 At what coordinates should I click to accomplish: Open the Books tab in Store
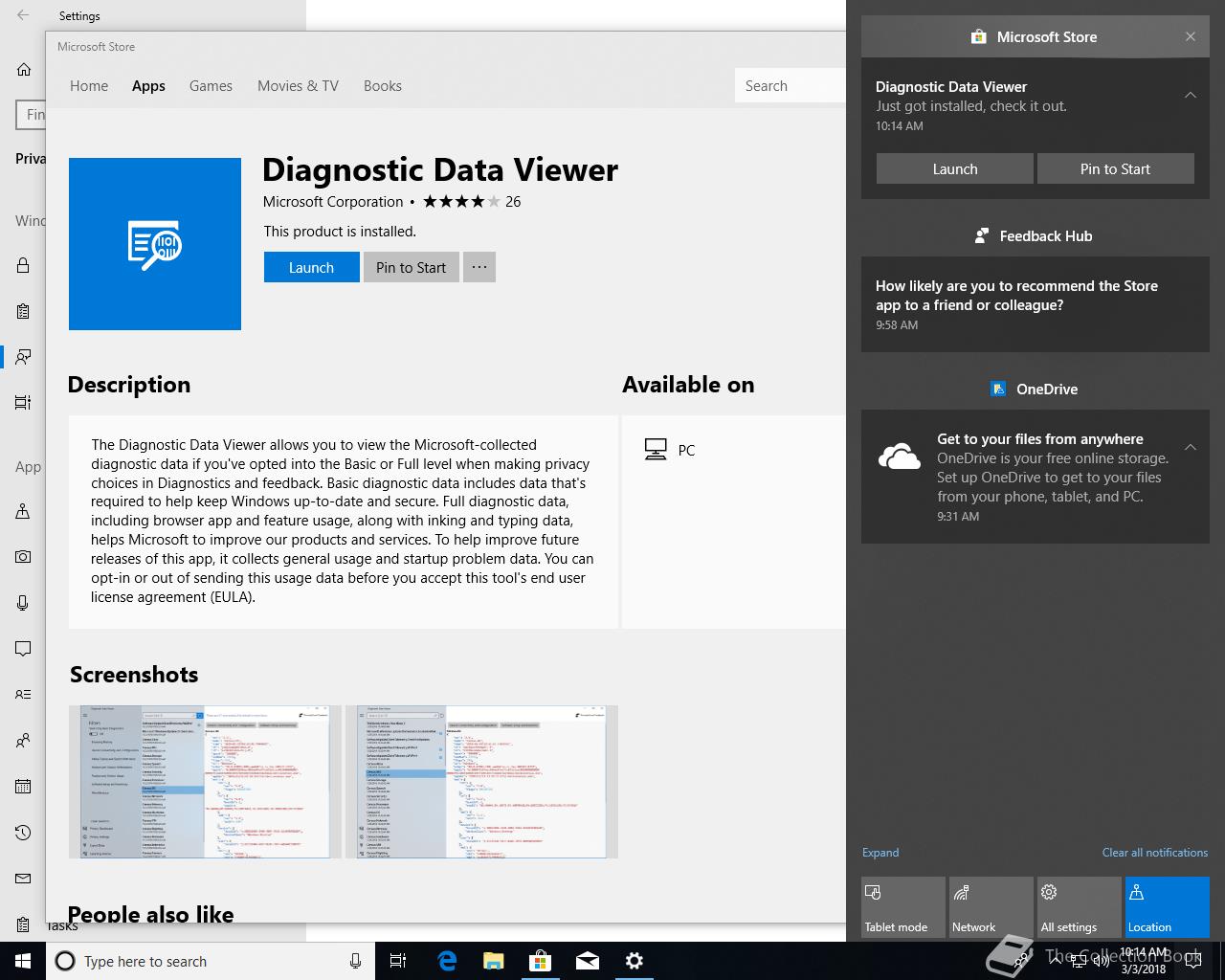pyautogui.click(x=383, y=85)
